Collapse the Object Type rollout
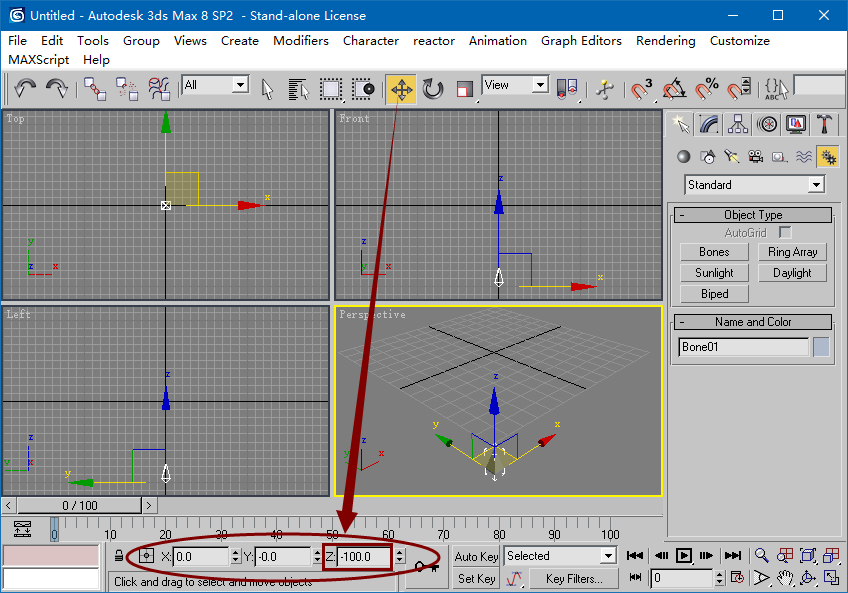The width and height of the screenshot is (848, 593). pyautogui.click(x=753, y=215)
